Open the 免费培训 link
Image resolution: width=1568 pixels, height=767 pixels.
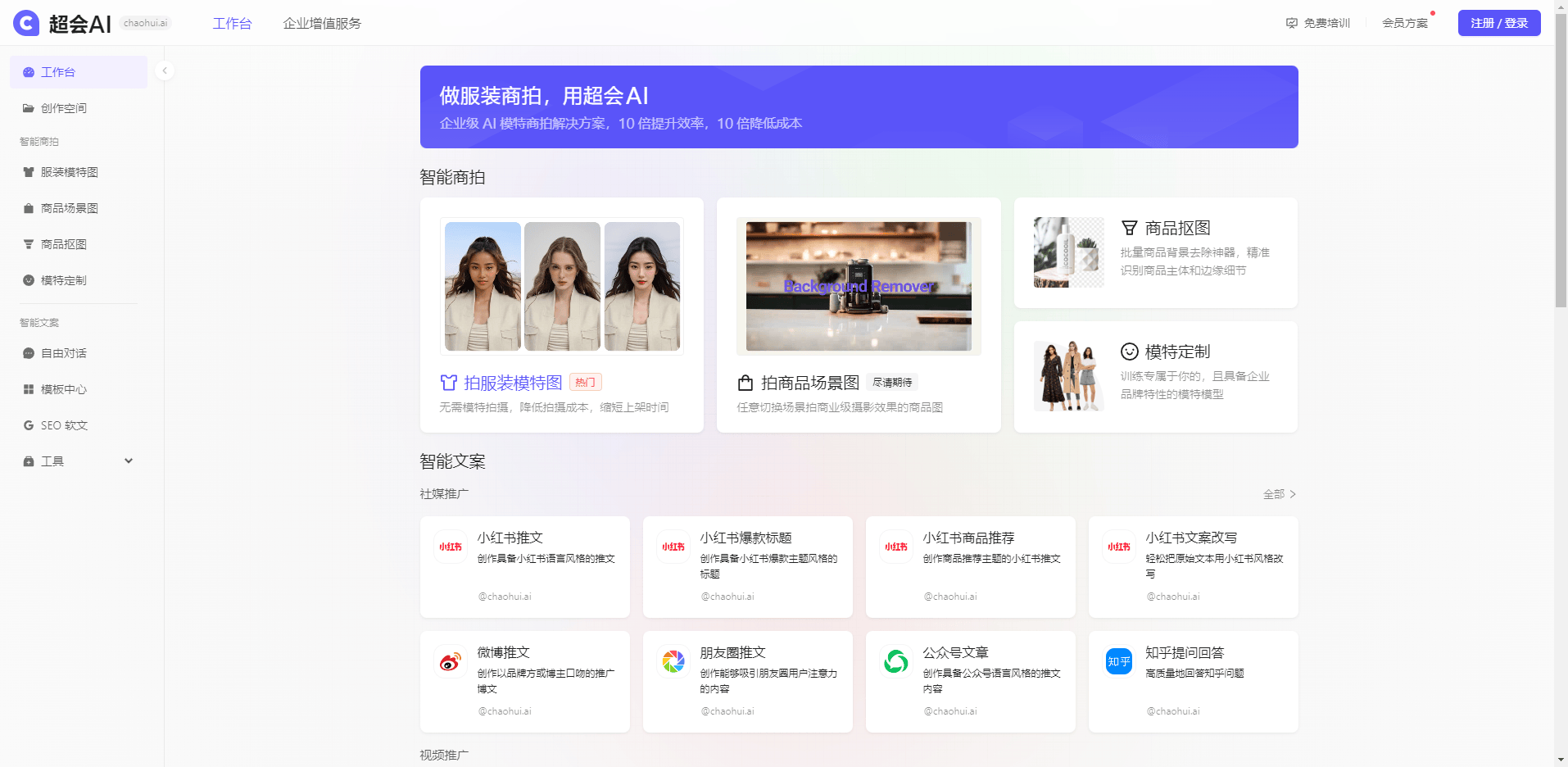click(1317, 23)
